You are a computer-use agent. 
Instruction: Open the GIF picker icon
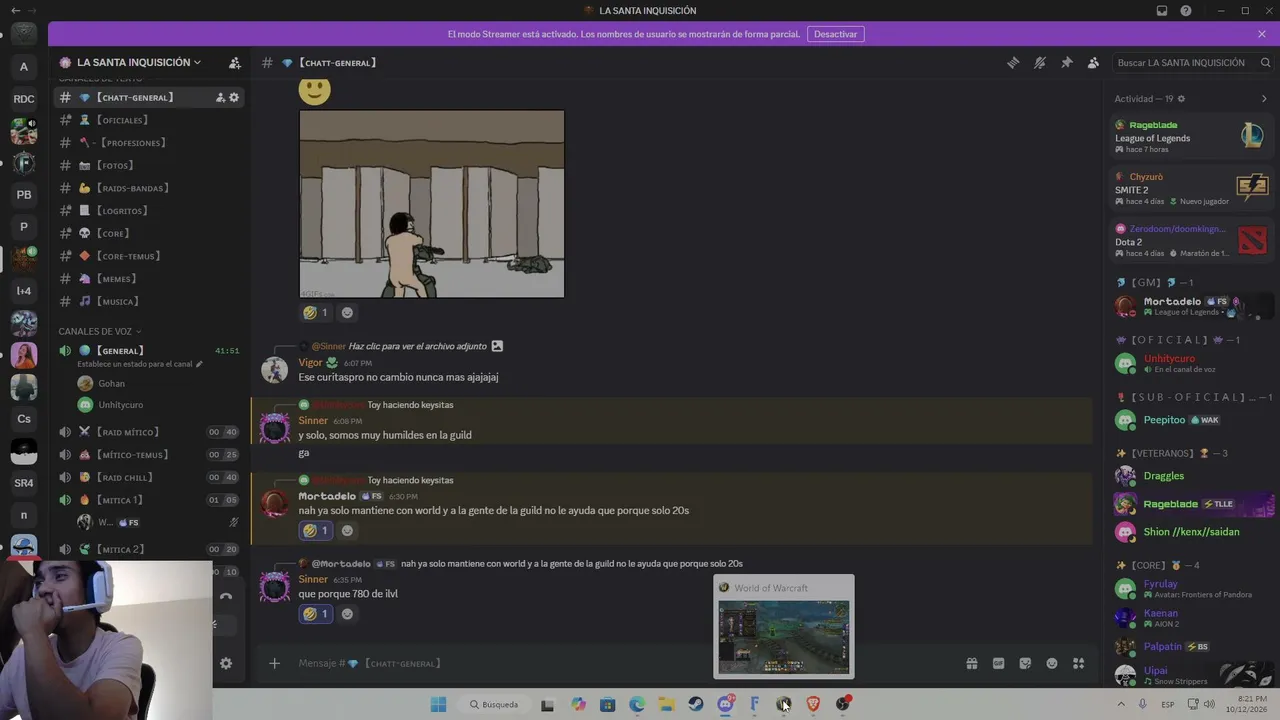998,663
